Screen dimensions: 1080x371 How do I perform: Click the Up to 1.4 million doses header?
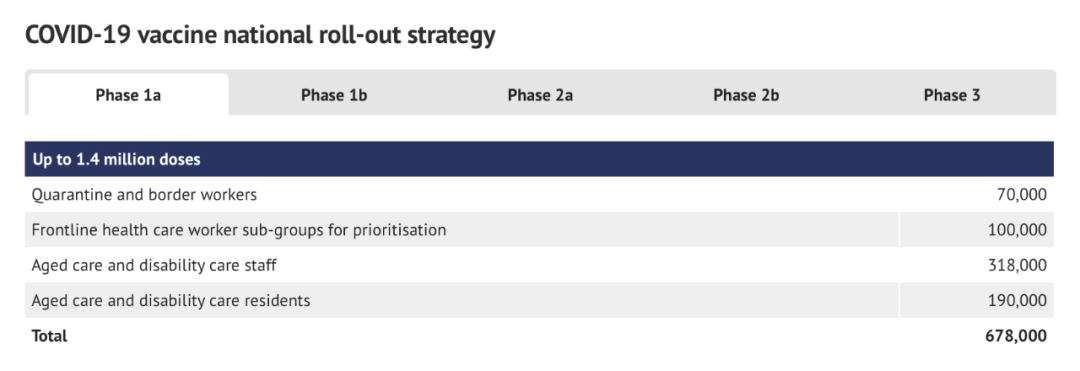point(540,160)
